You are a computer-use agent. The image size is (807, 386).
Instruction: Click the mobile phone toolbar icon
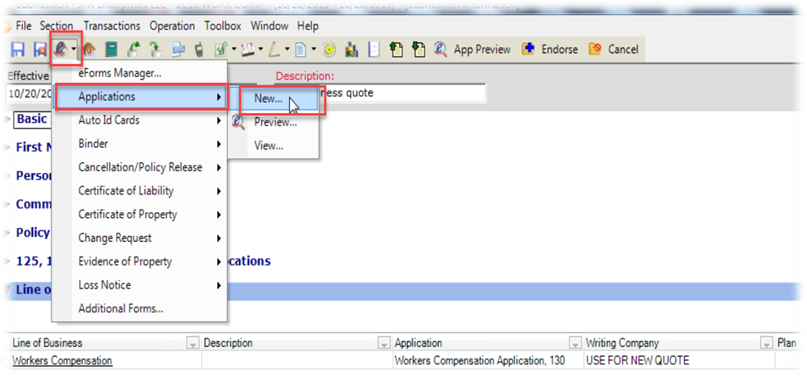click(198, 49)
